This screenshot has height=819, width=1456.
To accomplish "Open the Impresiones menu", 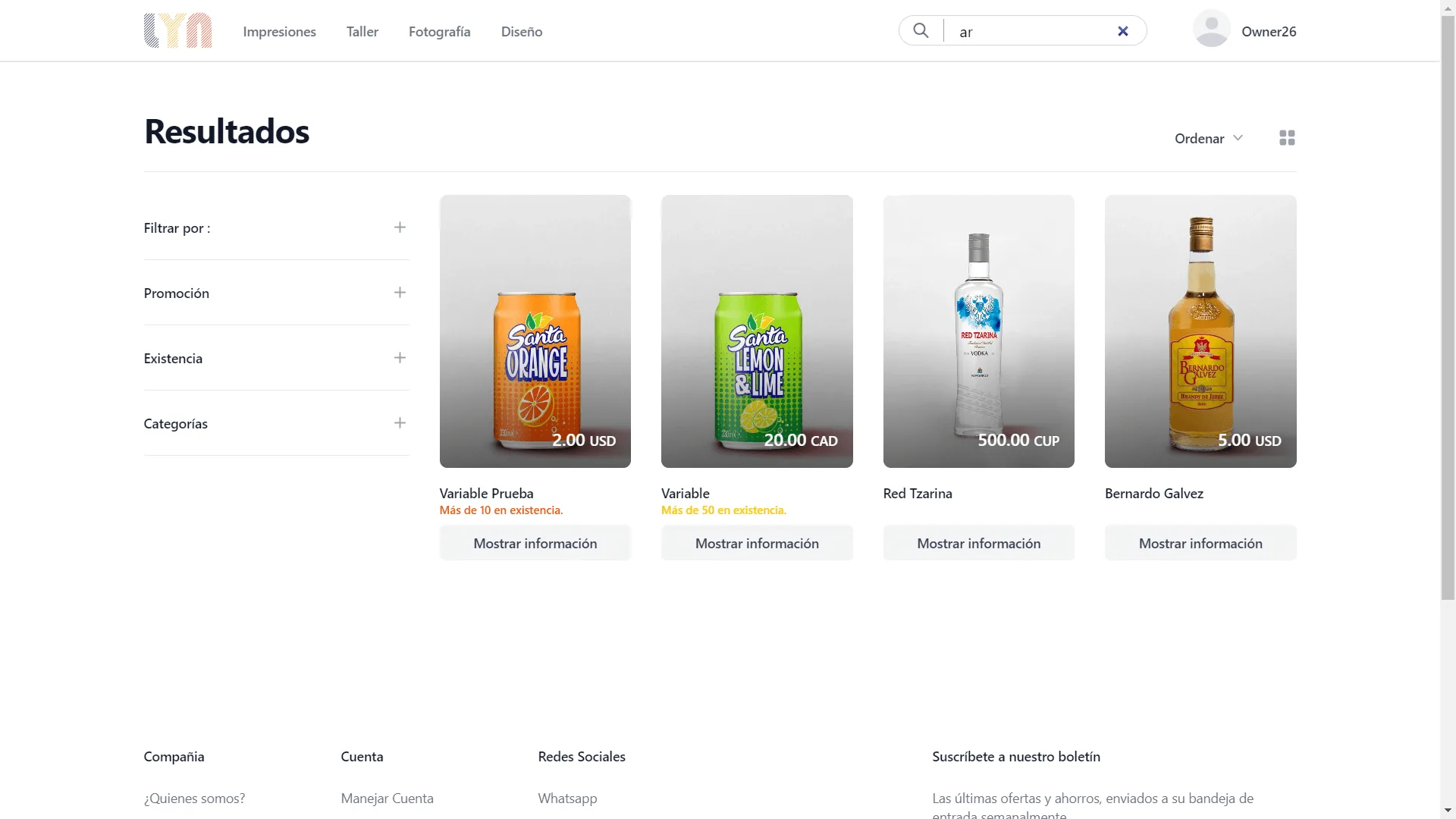I will pyautogui.click(x=279, y=31).
